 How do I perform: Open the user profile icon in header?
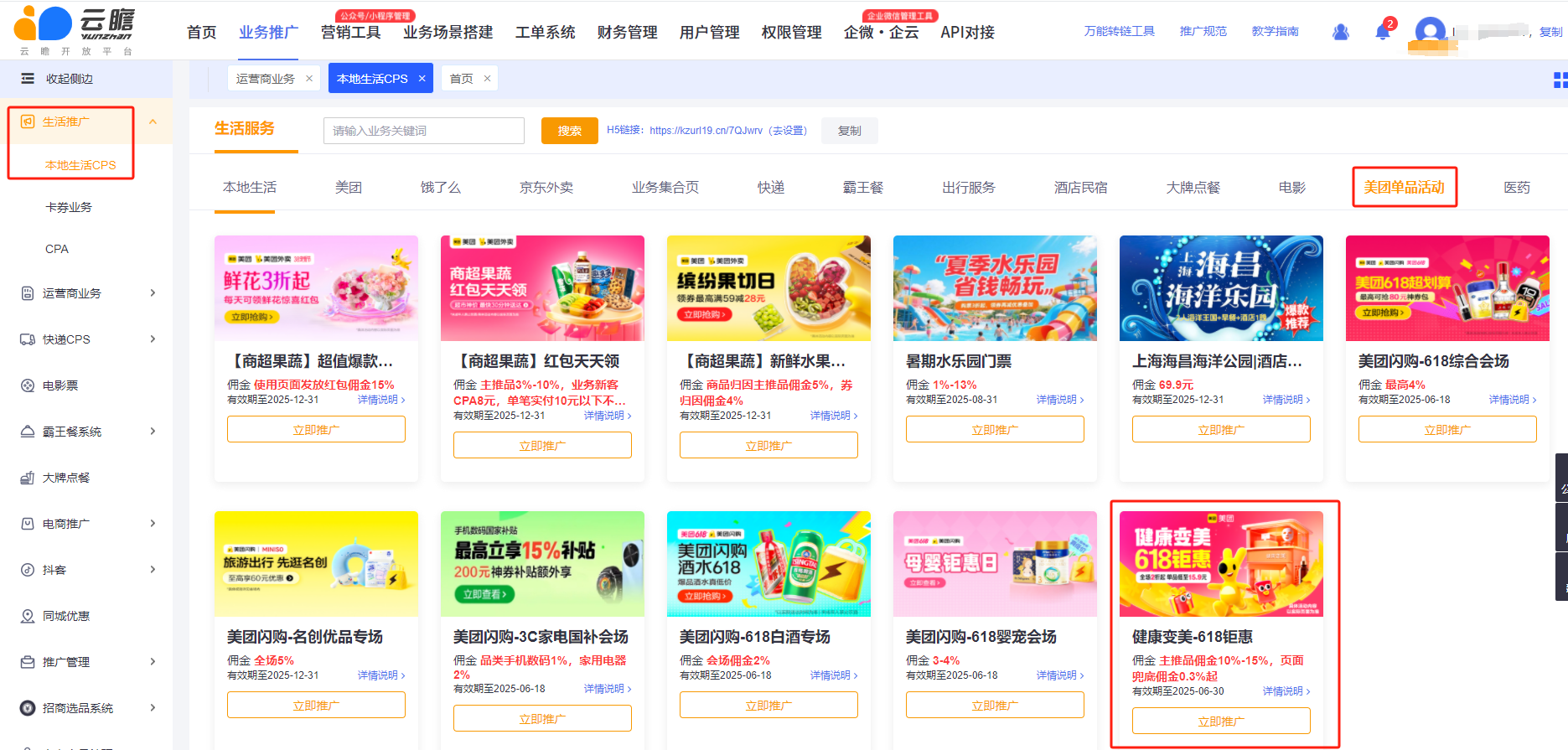click(1341, 32)
